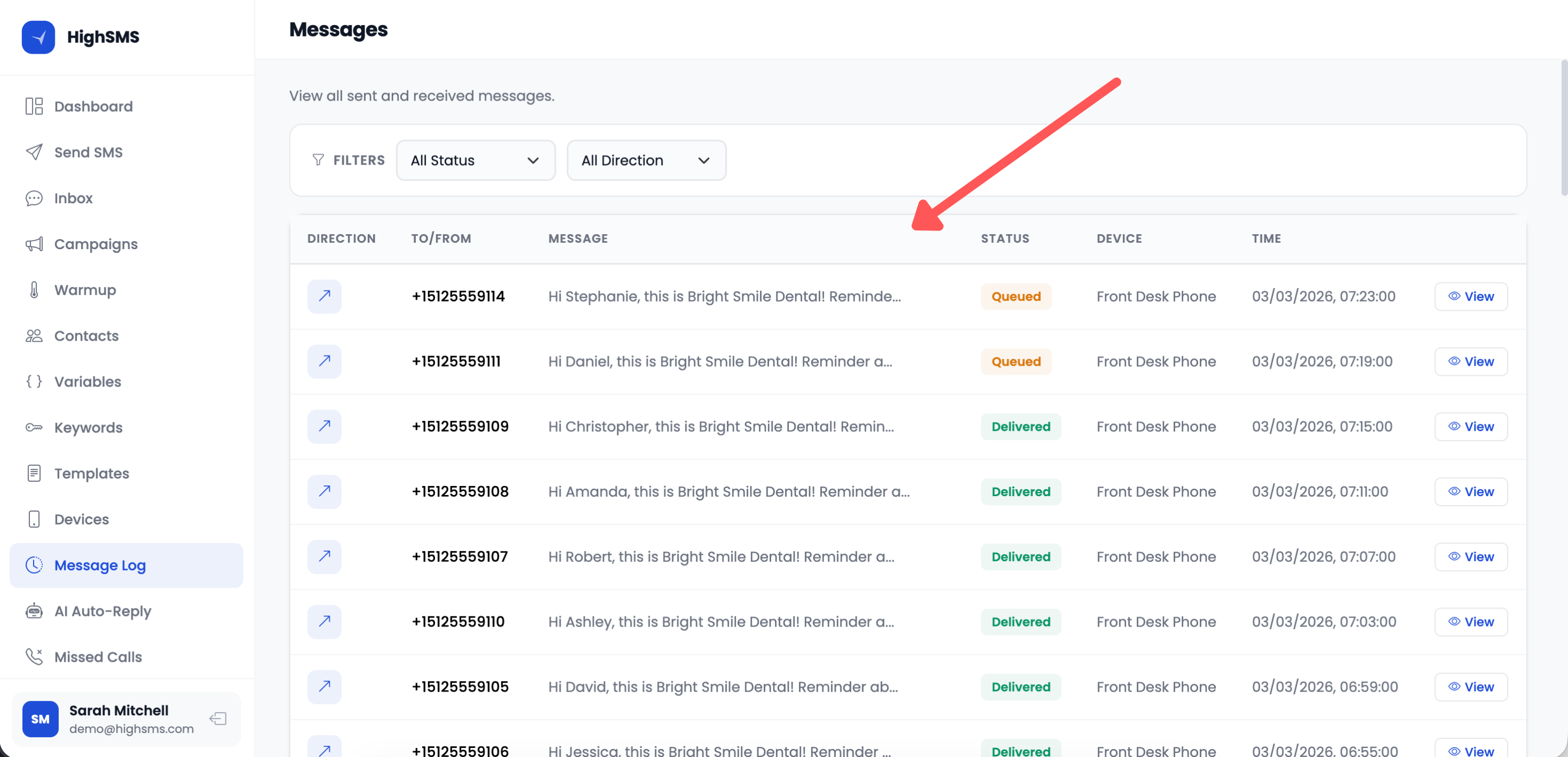Open the Inbox chat bubble icon
The width and height of the screenshot is (1568, 757).
[34, 198]
